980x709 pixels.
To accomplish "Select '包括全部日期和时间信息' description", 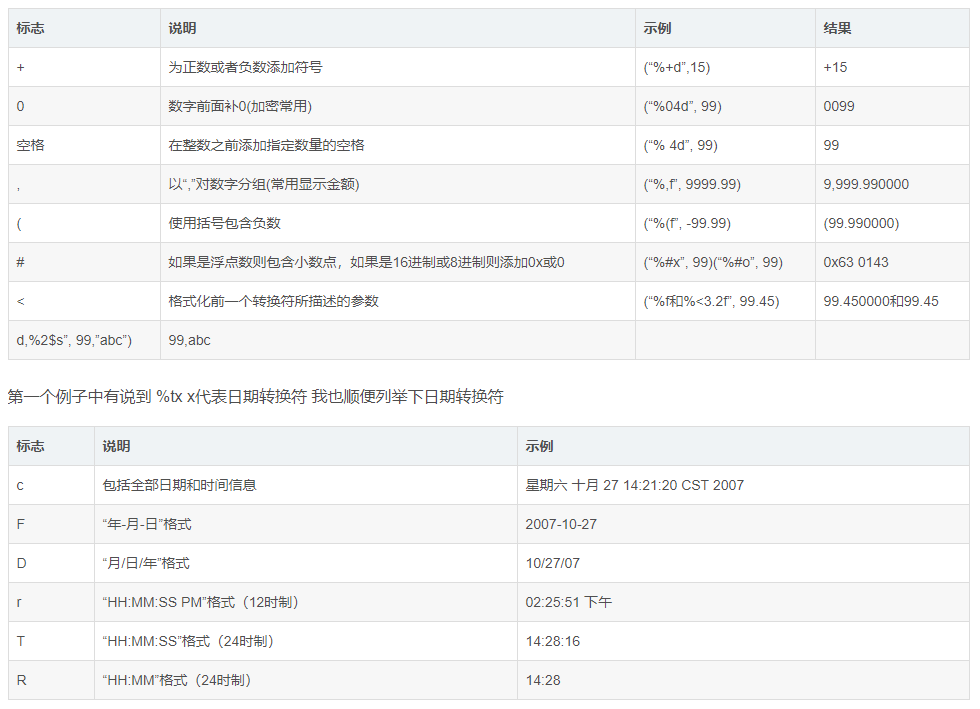I will click(x=179, y=485).
